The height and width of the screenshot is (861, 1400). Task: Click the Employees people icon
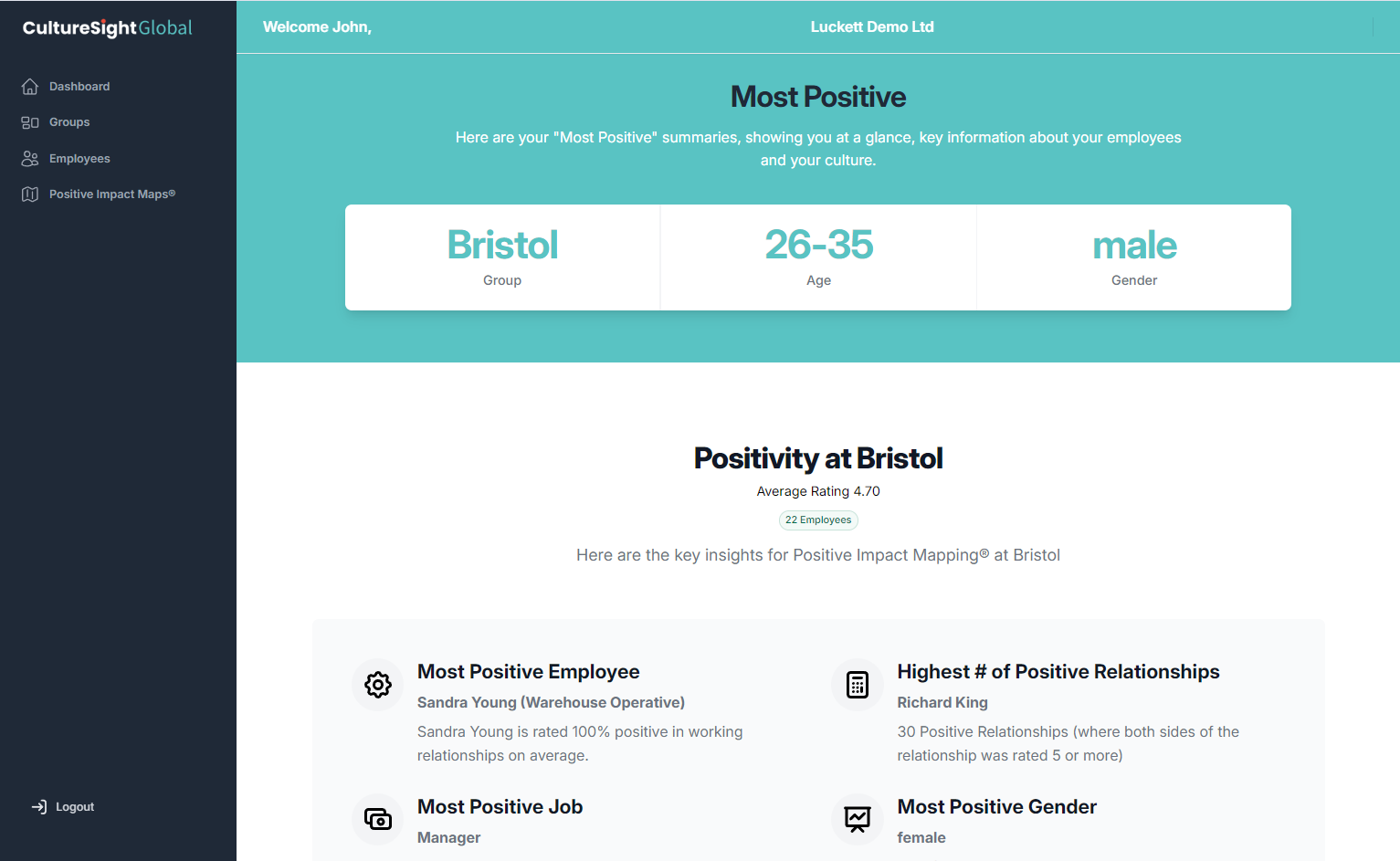(30, 159)
